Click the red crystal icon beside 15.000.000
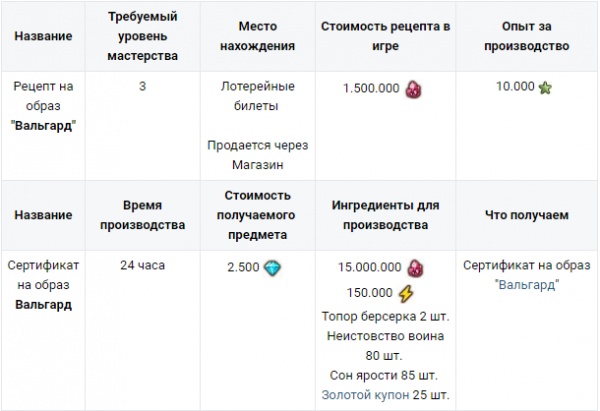600x411 pixels. 415,267
